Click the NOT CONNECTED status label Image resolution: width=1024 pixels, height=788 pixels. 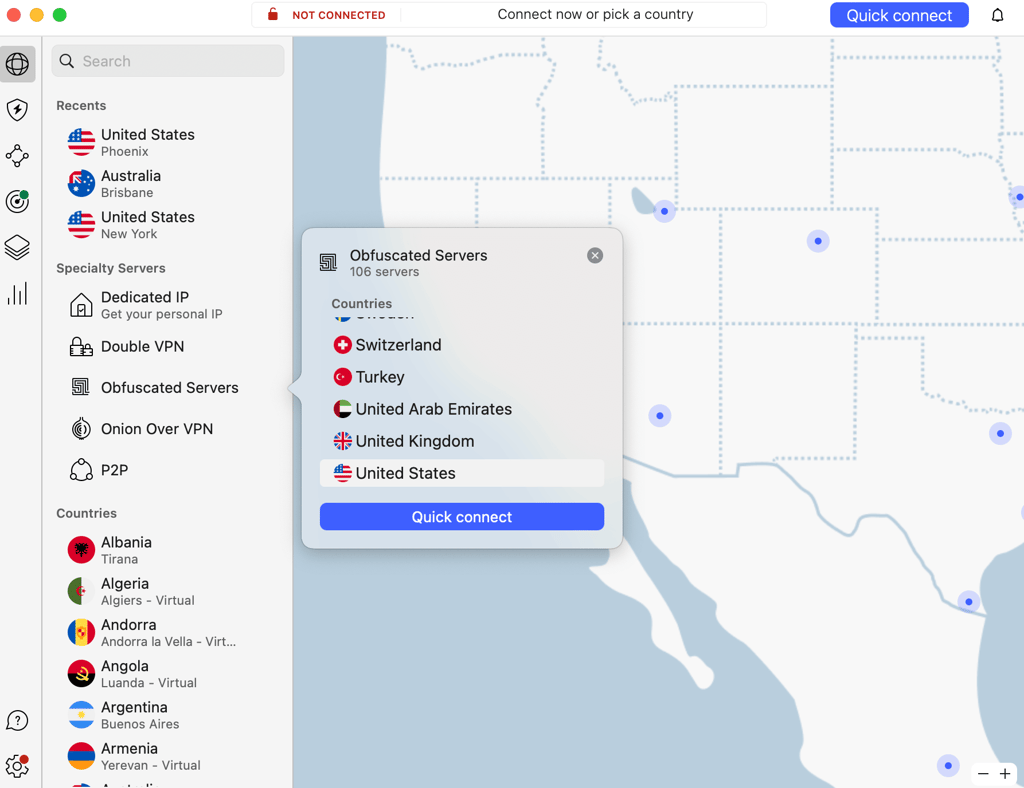(x=338, y=15)
